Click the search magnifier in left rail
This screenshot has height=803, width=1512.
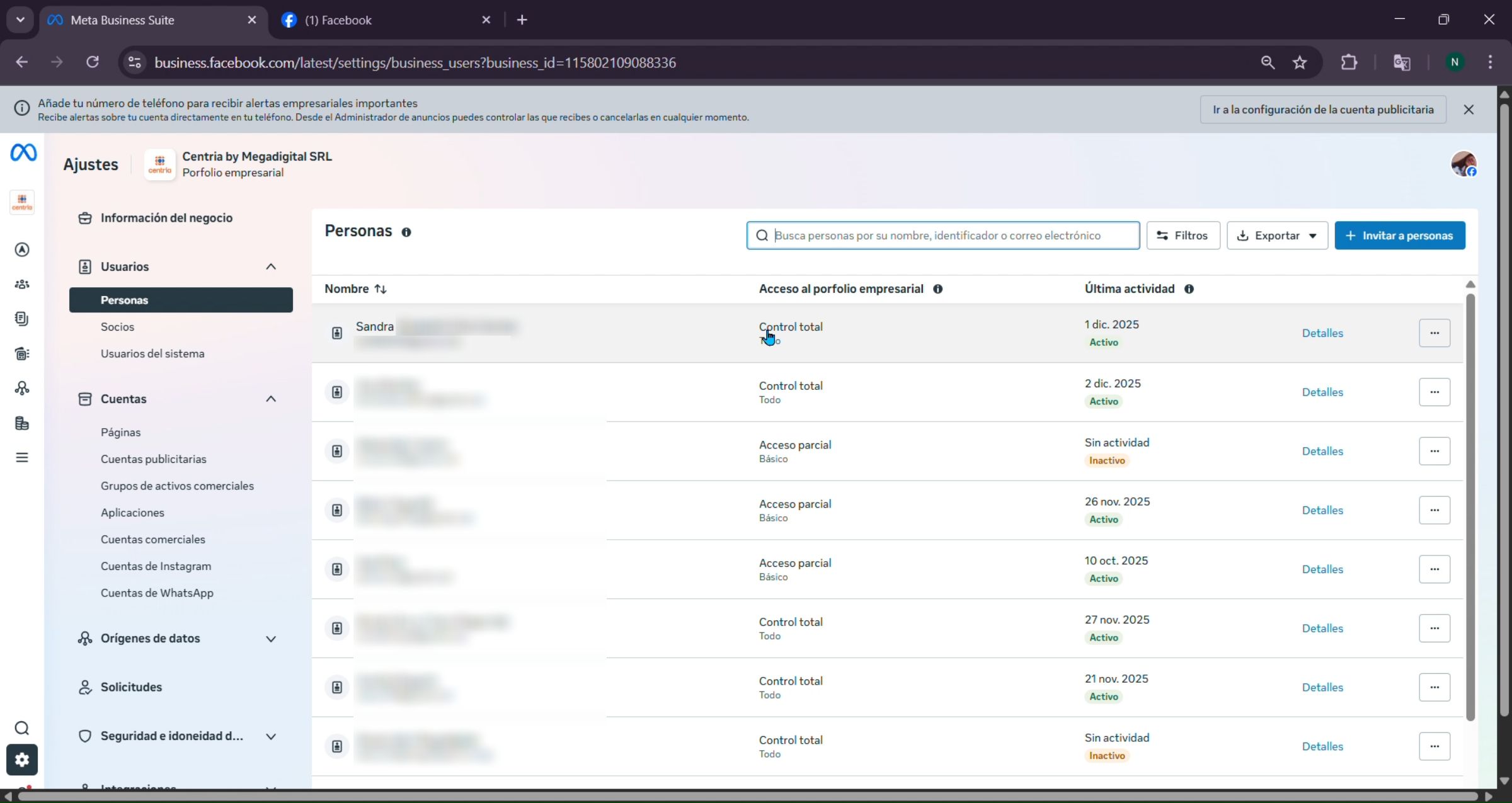(22, 728)
